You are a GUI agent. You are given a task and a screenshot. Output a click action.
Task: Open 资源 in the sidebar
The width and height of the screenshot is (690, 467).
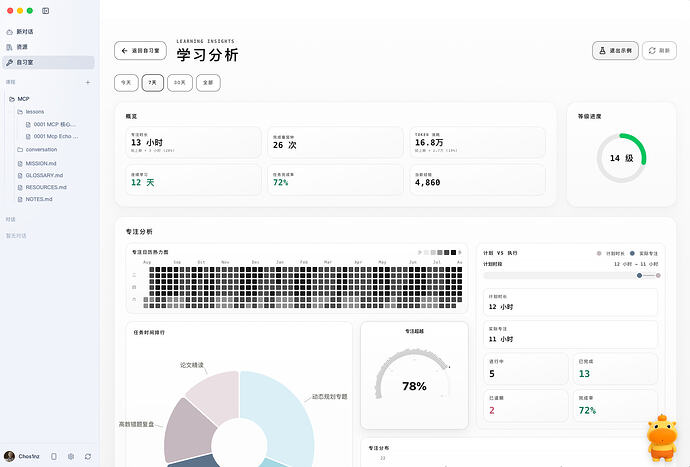(48, 47)
